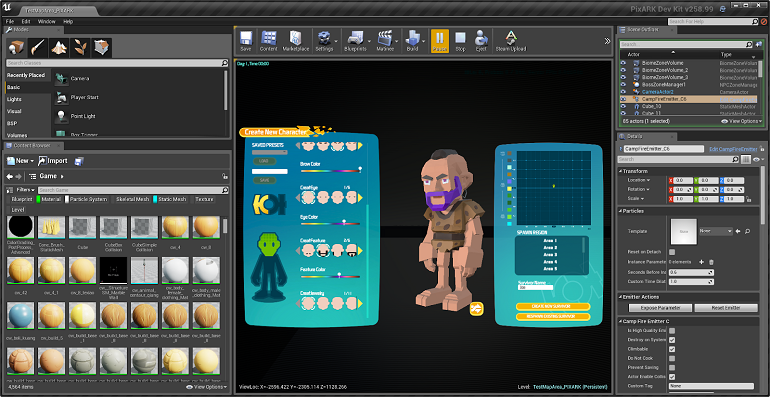770x397 pixels.
Task: Add instance parameter element plus icon
Action: (701, 262)
